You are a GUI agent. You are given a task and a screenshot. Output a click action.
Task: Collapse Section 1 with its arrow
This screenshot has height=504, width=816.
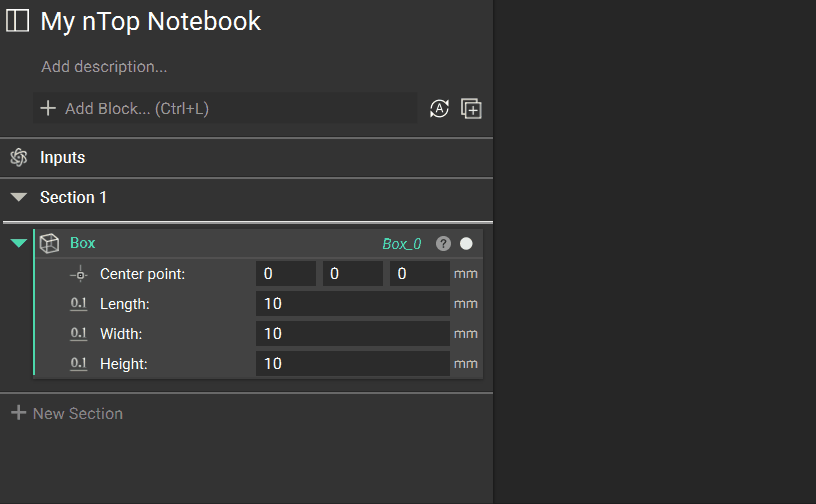19,197
